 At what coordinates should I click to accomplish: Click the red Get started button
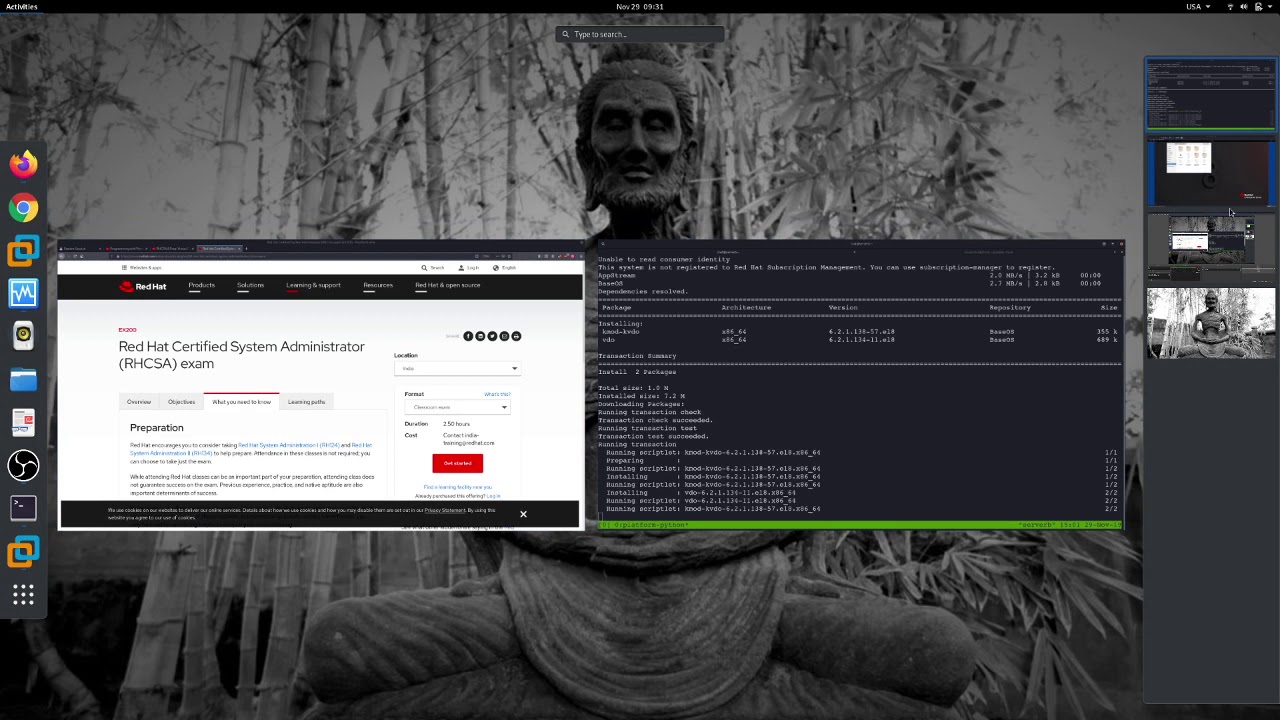457,463
